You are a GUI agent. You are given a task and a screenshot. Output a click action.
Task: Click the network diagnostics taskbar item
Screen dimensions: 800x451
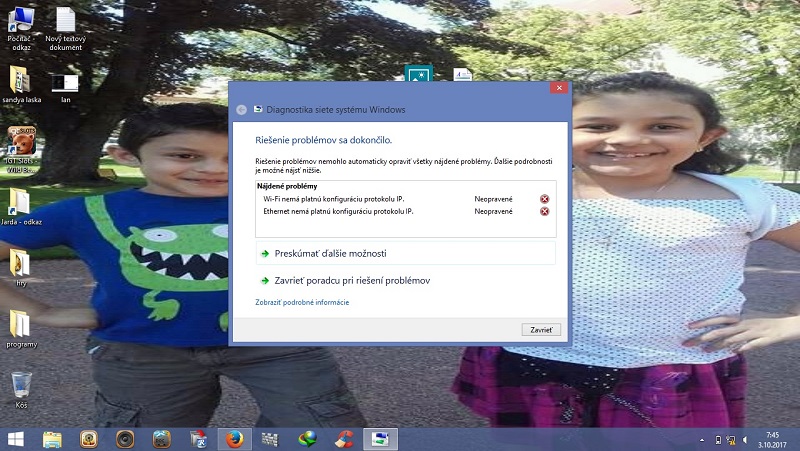[379, 438]
